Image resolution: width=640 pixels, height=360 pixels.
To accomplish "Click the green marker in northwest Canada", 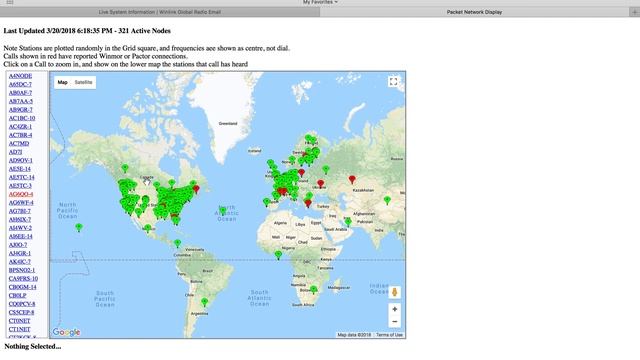I will (x=125, y=168).
